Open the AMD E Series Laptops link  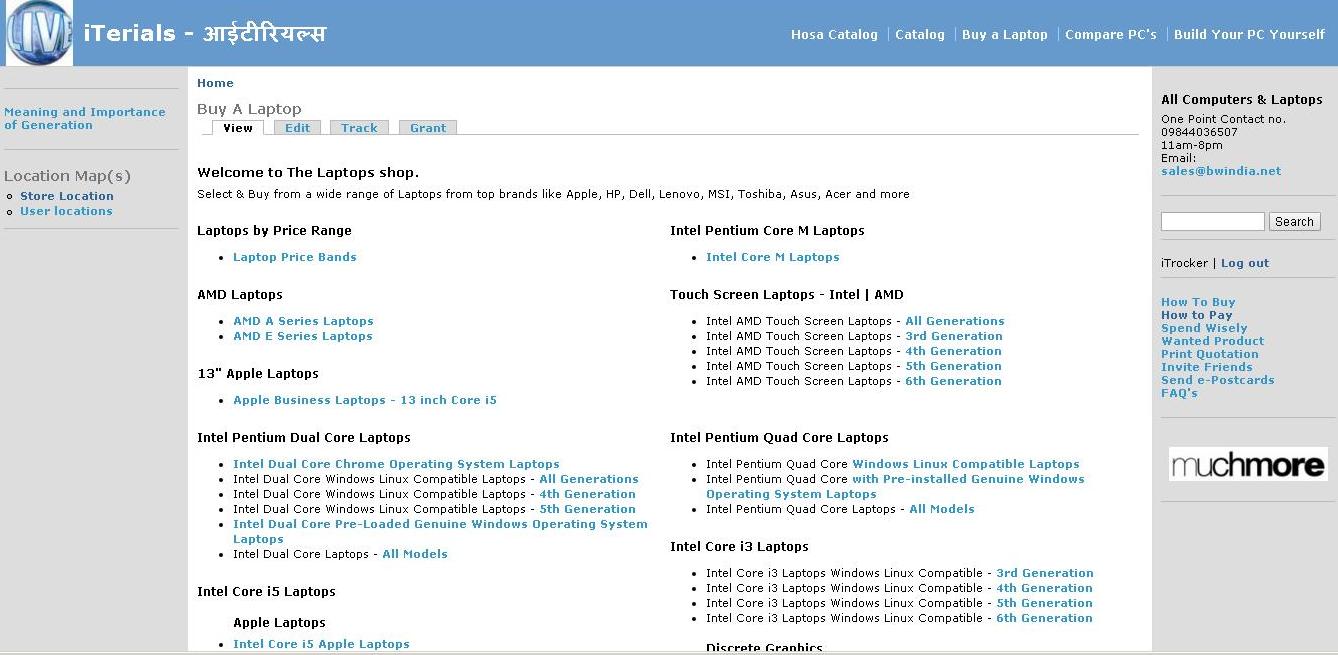(x=303, y=336)
